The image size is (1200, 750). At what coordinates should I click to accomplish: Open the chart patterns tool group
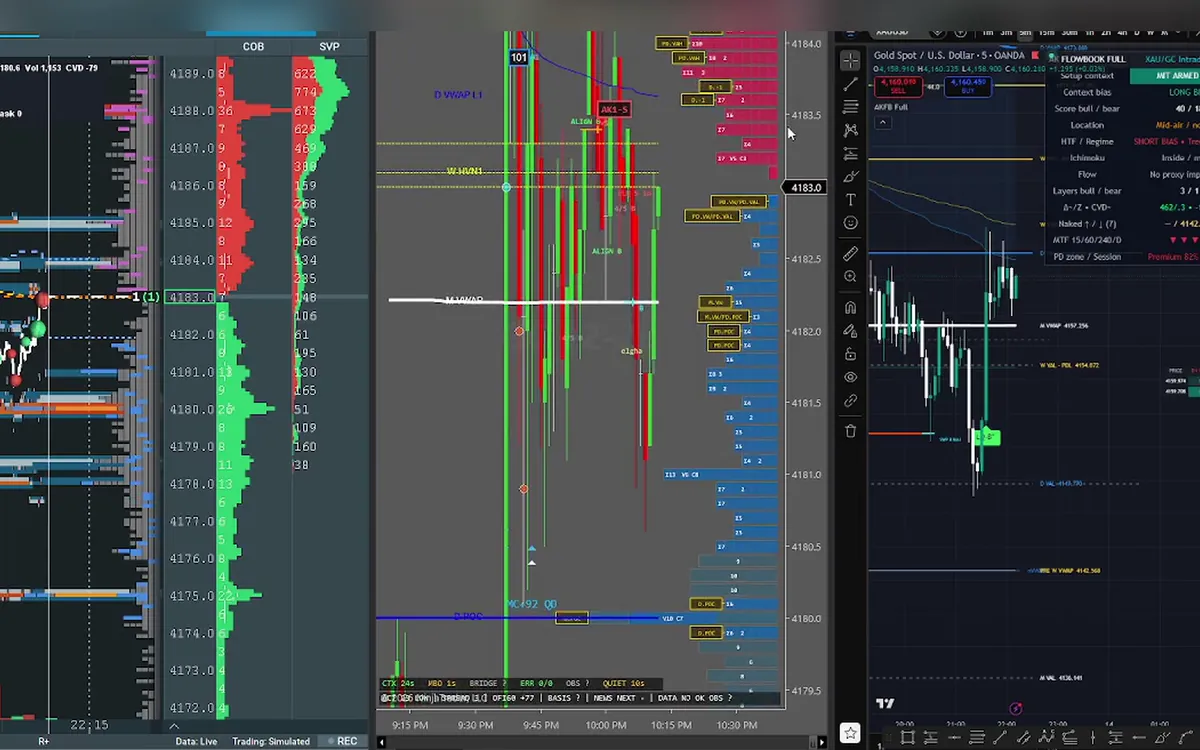(x=850, y=130)
